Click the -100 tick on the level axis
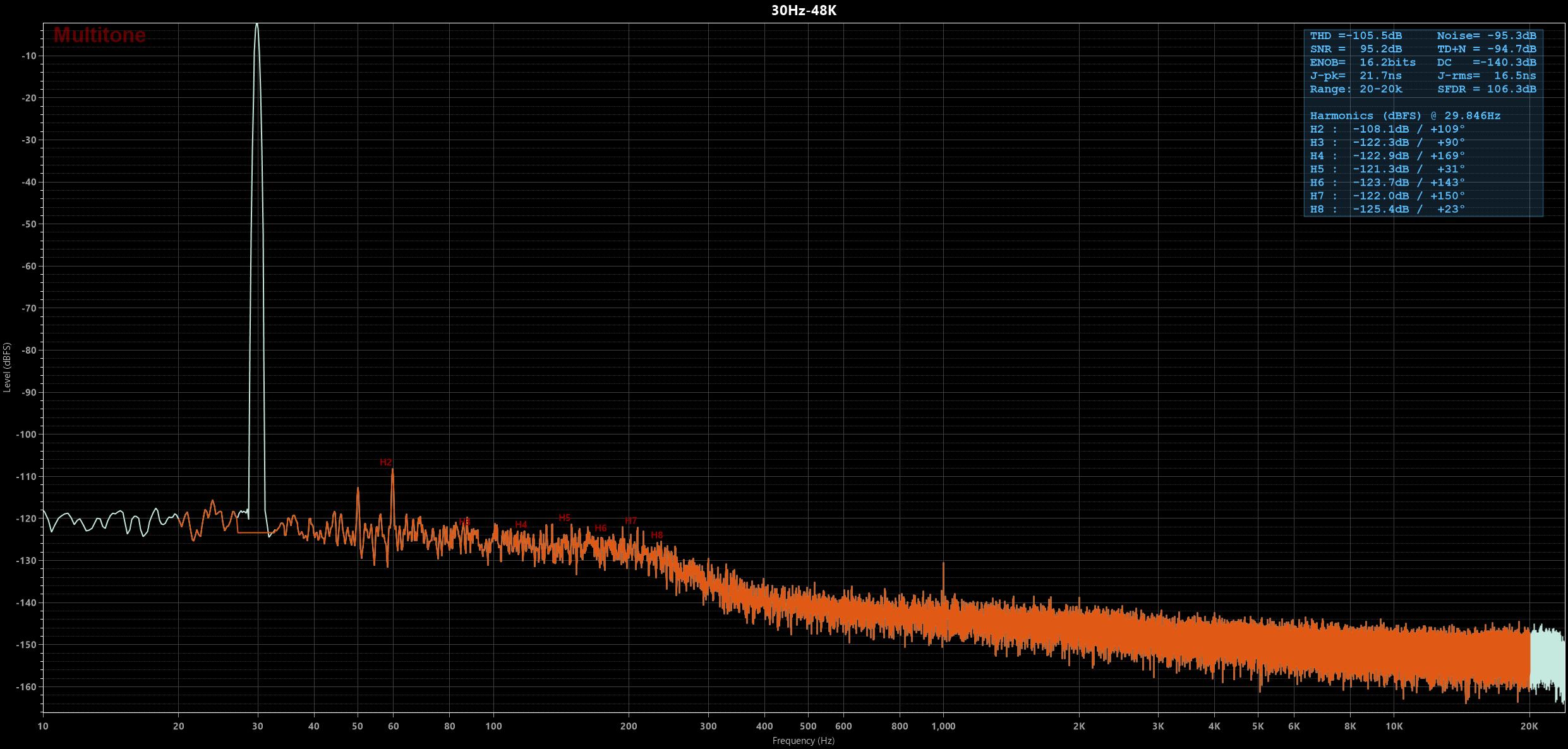The image size is (1568, 749). pos(26,434)
